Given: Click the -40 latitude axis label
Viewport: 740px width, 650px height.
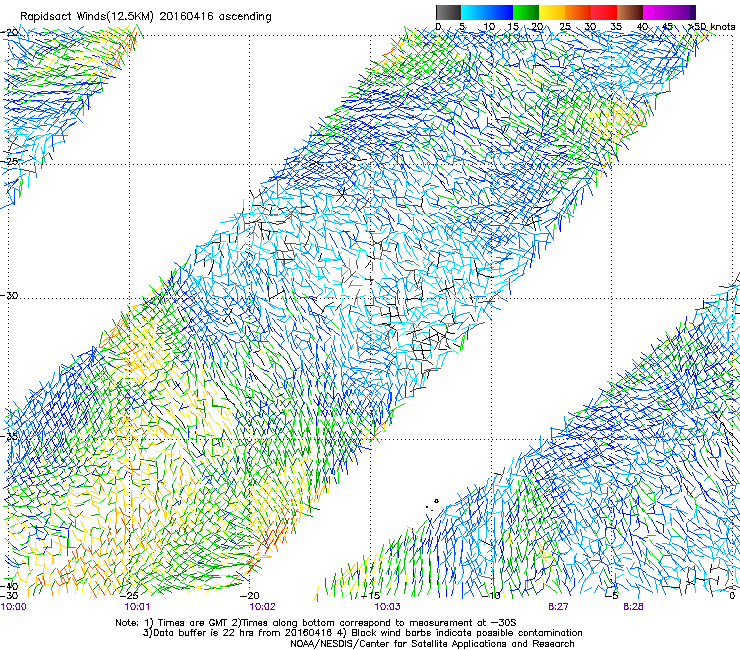Looking at the screenshot, I should click(10, 587).
